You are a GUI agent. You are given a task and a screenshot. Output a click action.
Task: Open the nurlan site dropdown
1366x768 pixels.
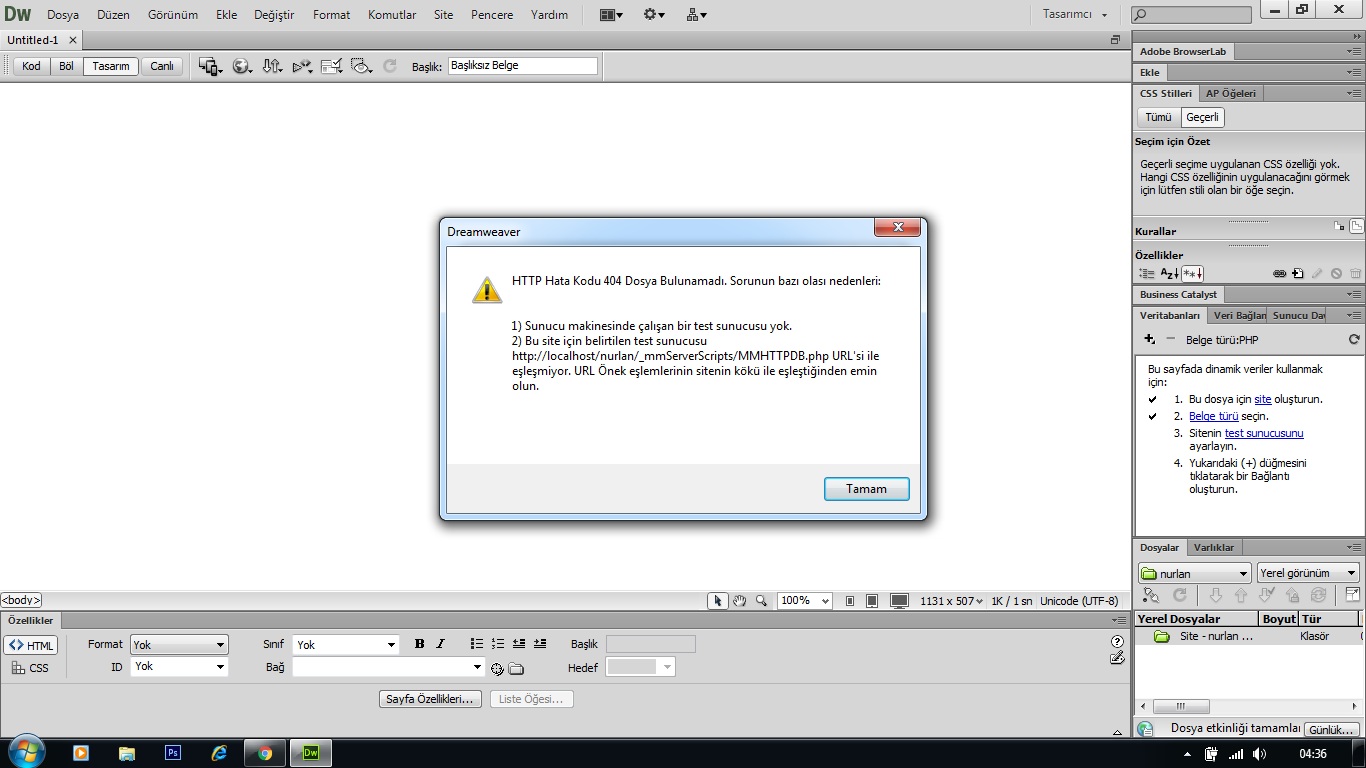coord(1194,574)
